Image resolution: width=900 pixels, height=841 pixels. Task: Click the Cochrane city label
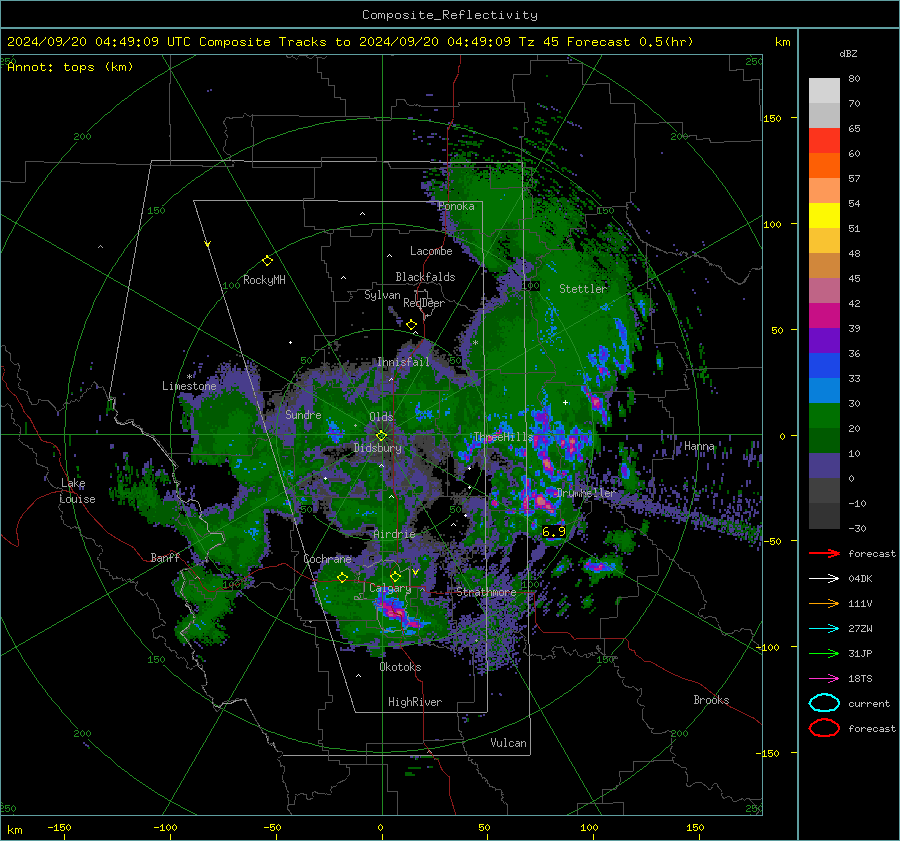pyautogui.click(x=327, y=559)
